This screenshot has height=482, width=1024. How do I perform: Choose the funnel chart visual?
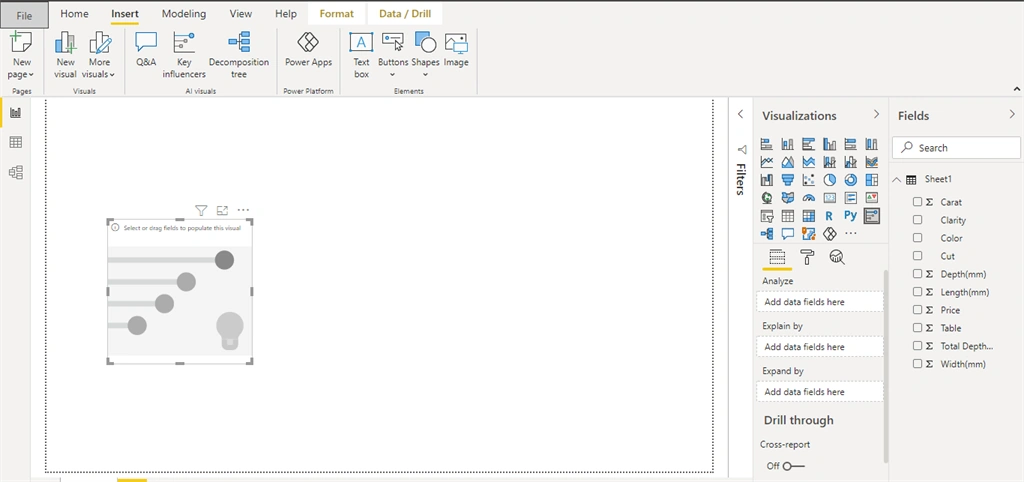click(x=788, y=180)
